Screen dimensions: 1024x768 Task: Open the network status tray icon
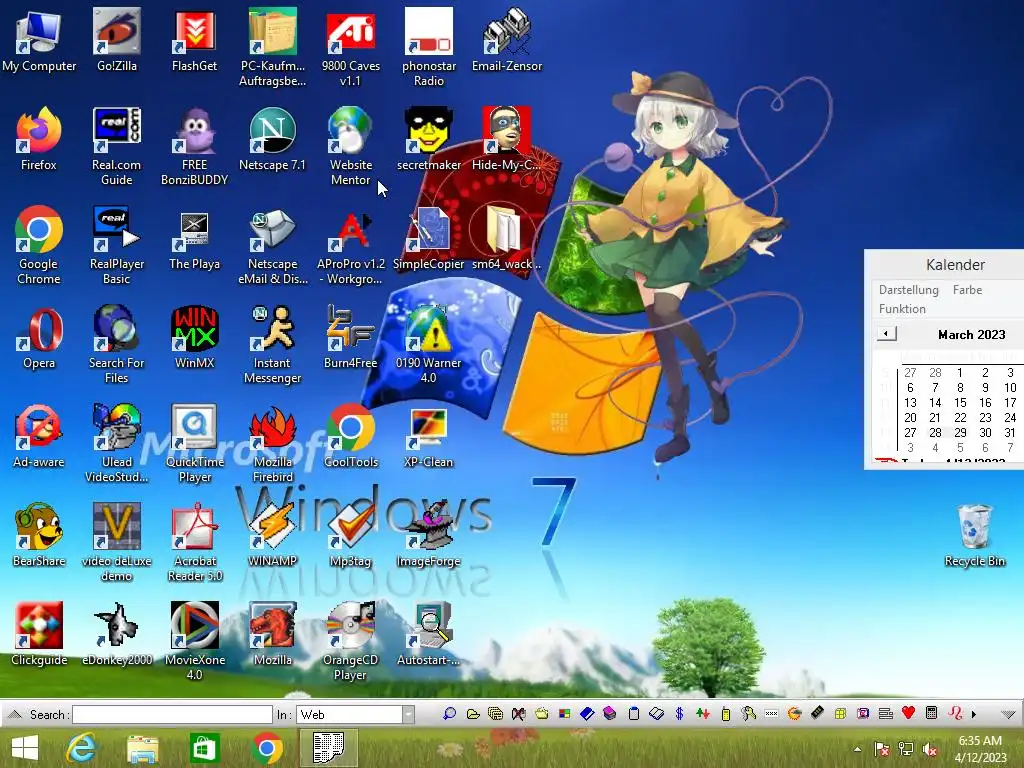pyautogui.click(x=906, y=749)
